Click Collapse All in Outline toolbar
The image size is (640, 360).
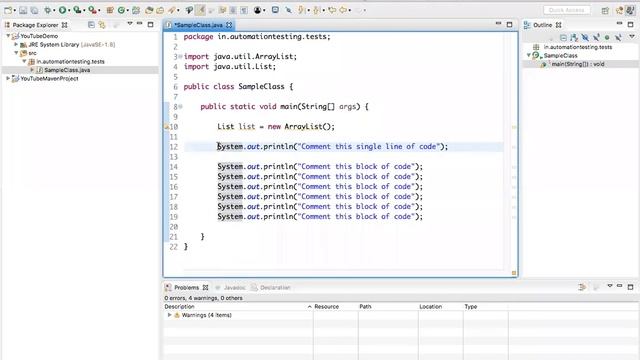(563, 38)
